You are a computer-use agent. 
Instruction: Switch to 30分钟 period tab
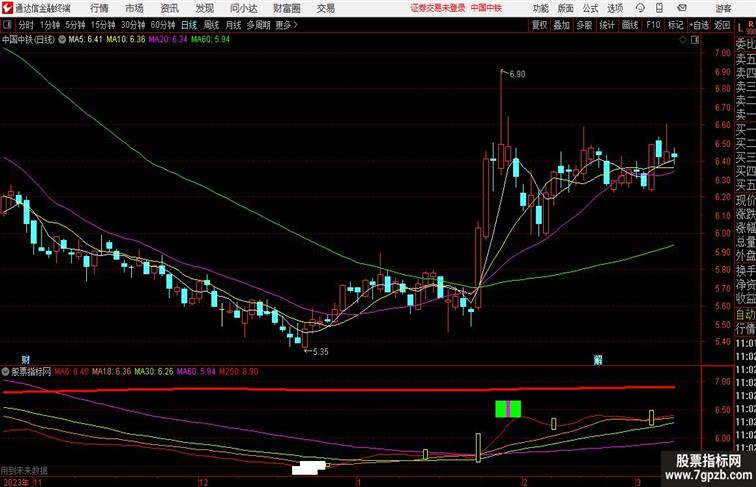point(133,25)
